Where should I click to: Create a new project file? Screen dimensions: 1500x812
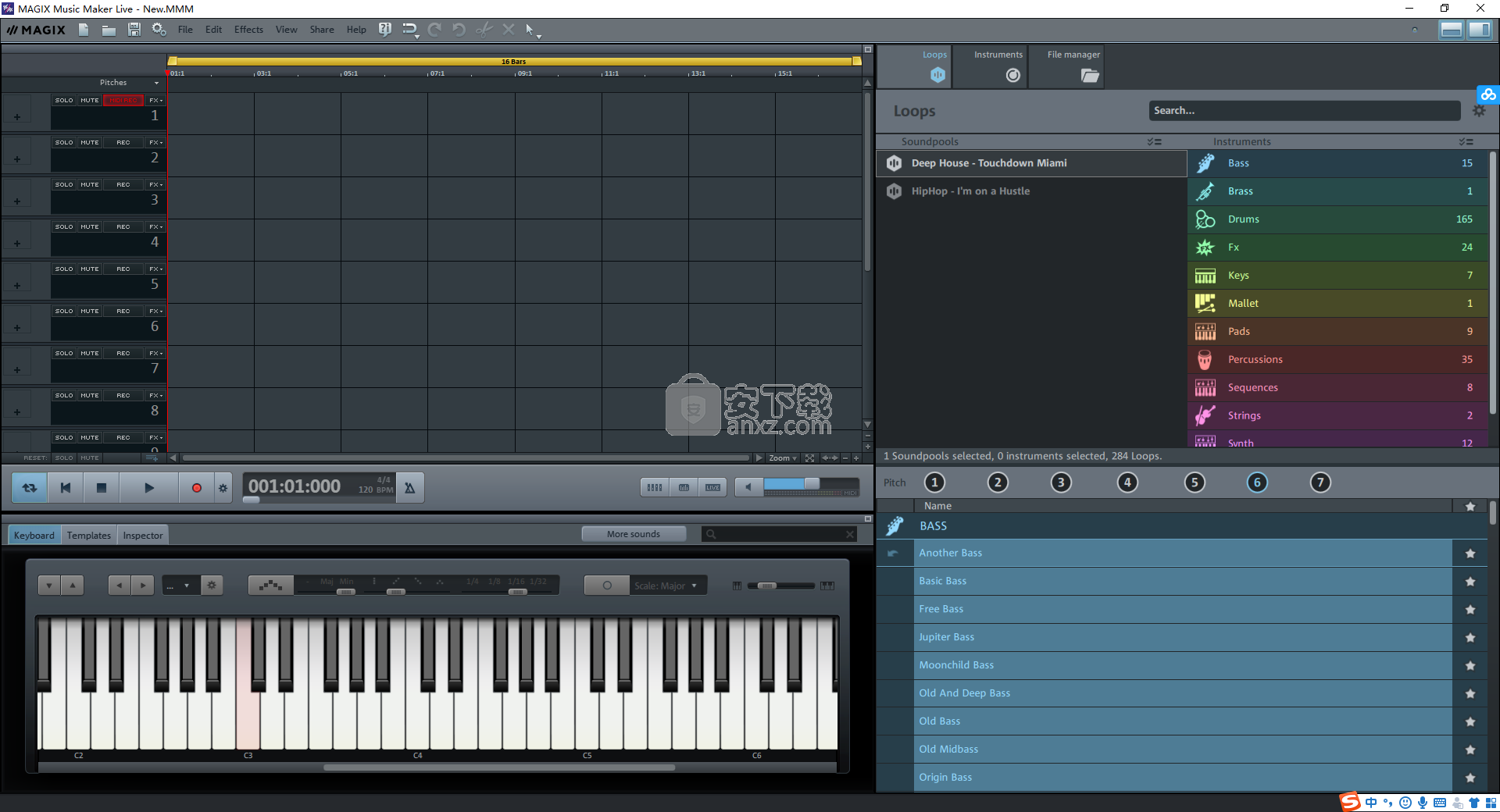(x=84, y=30)
